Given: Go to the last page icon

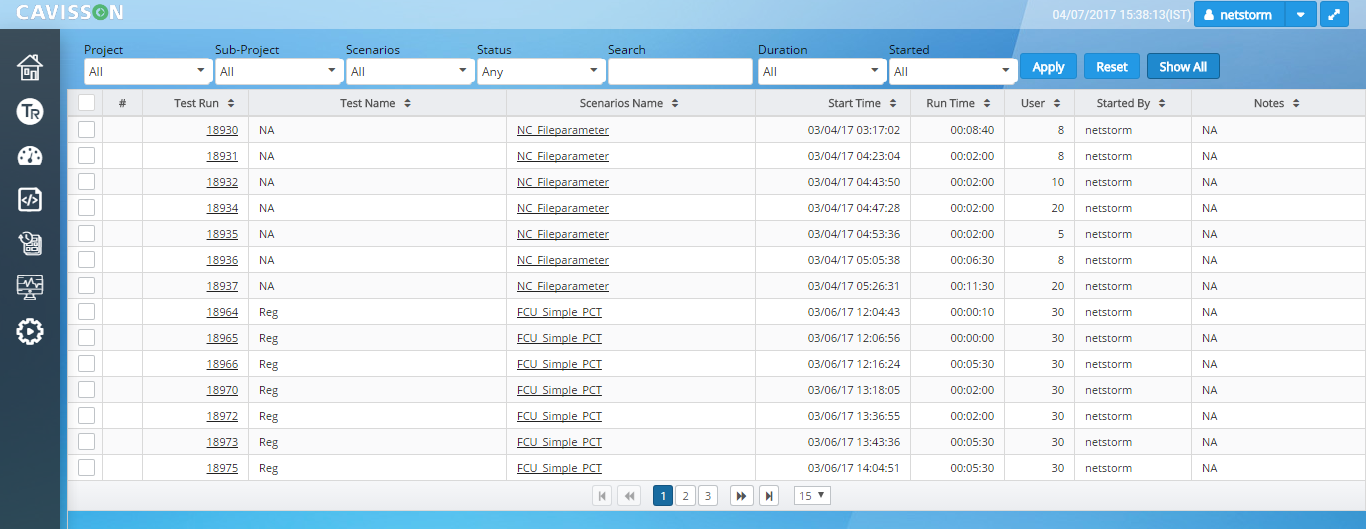Looking at the screenshot, I should point(768,496).
